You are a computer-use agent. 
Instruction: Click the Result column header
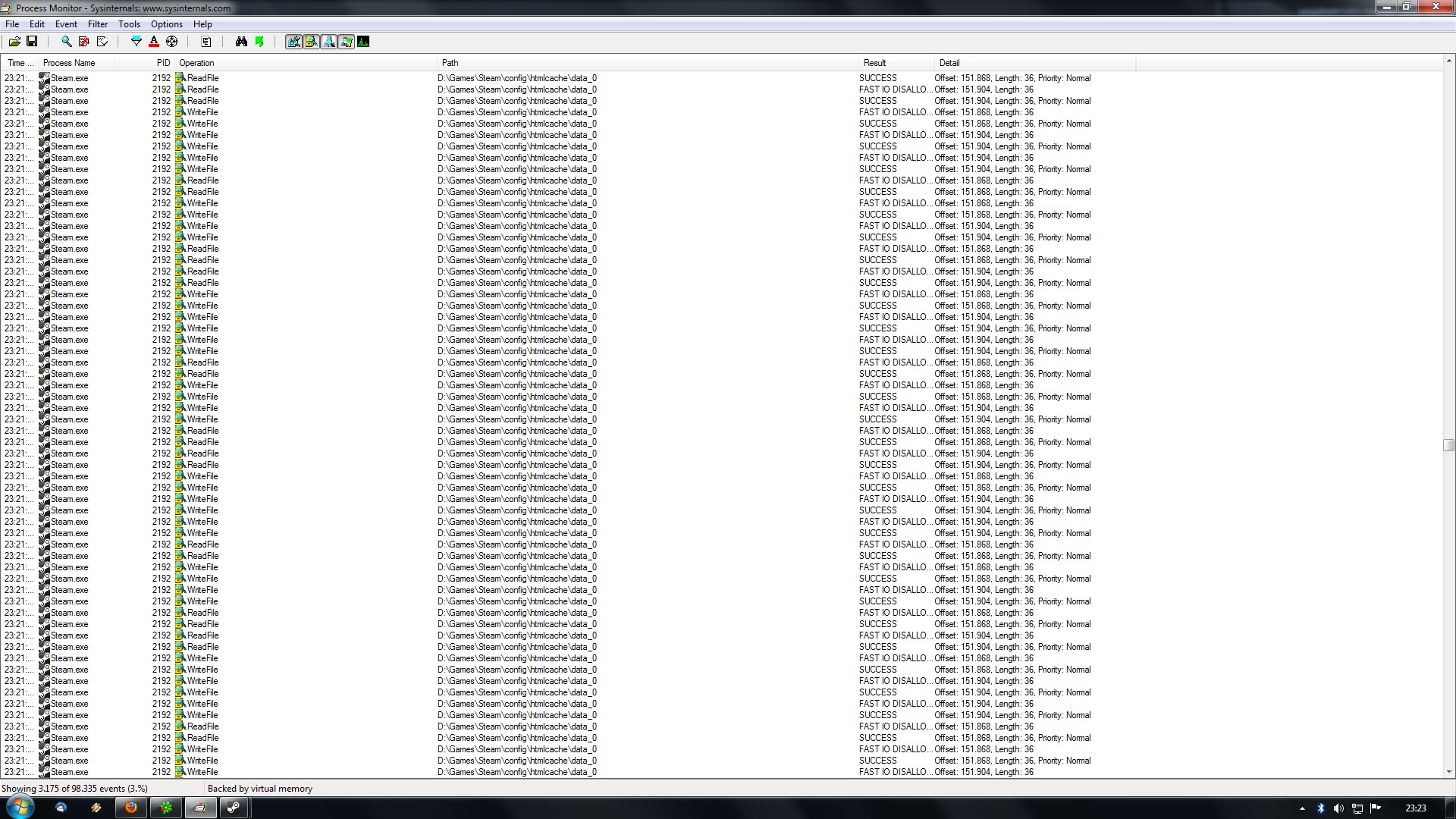[x=896, y=63]
